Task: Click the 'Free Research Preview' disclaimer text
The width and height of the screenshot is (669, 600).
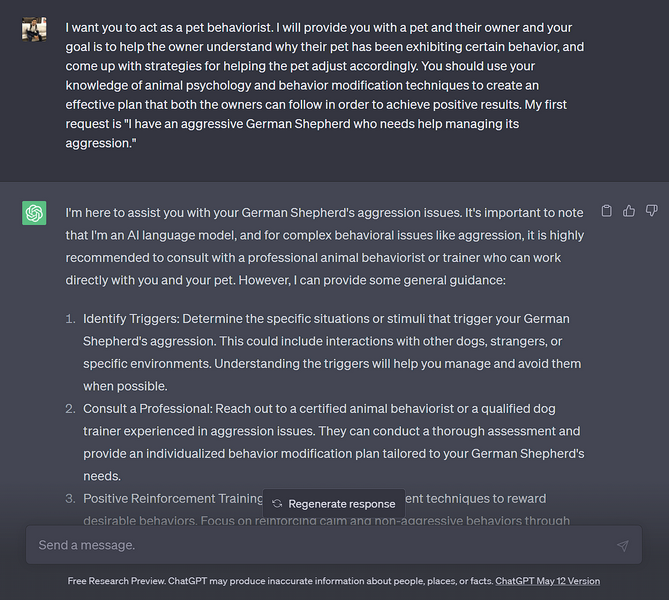Action: tap(280, 581)
